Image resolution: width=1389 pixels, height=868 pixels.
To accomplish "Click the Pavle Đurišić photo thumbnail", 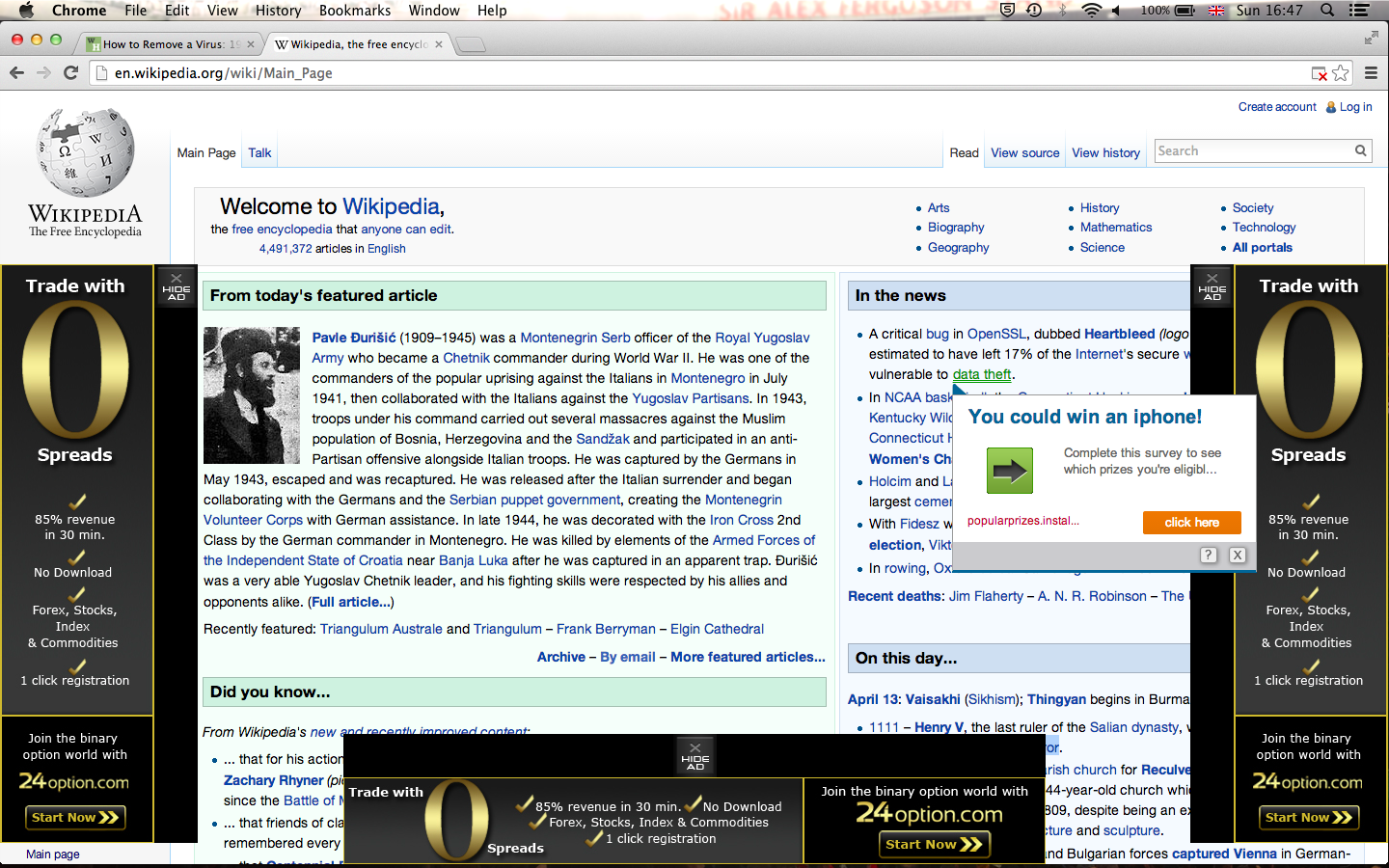I will pos(252,395).
